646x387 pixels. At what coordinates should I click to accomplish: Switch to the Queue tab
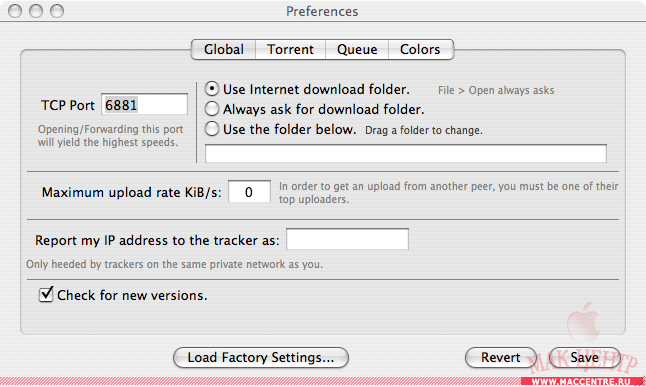(357, 49)
